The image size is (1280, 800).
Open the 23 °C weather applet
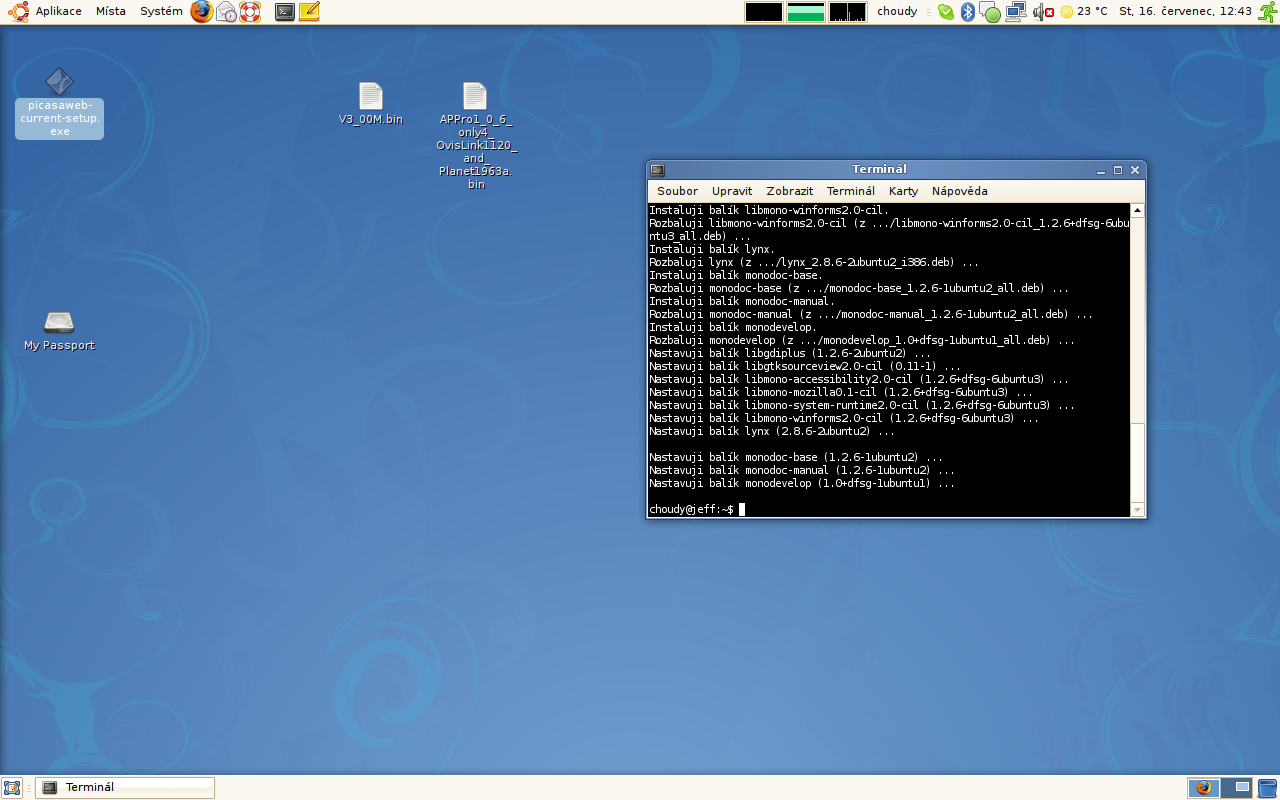point(1084,12)
